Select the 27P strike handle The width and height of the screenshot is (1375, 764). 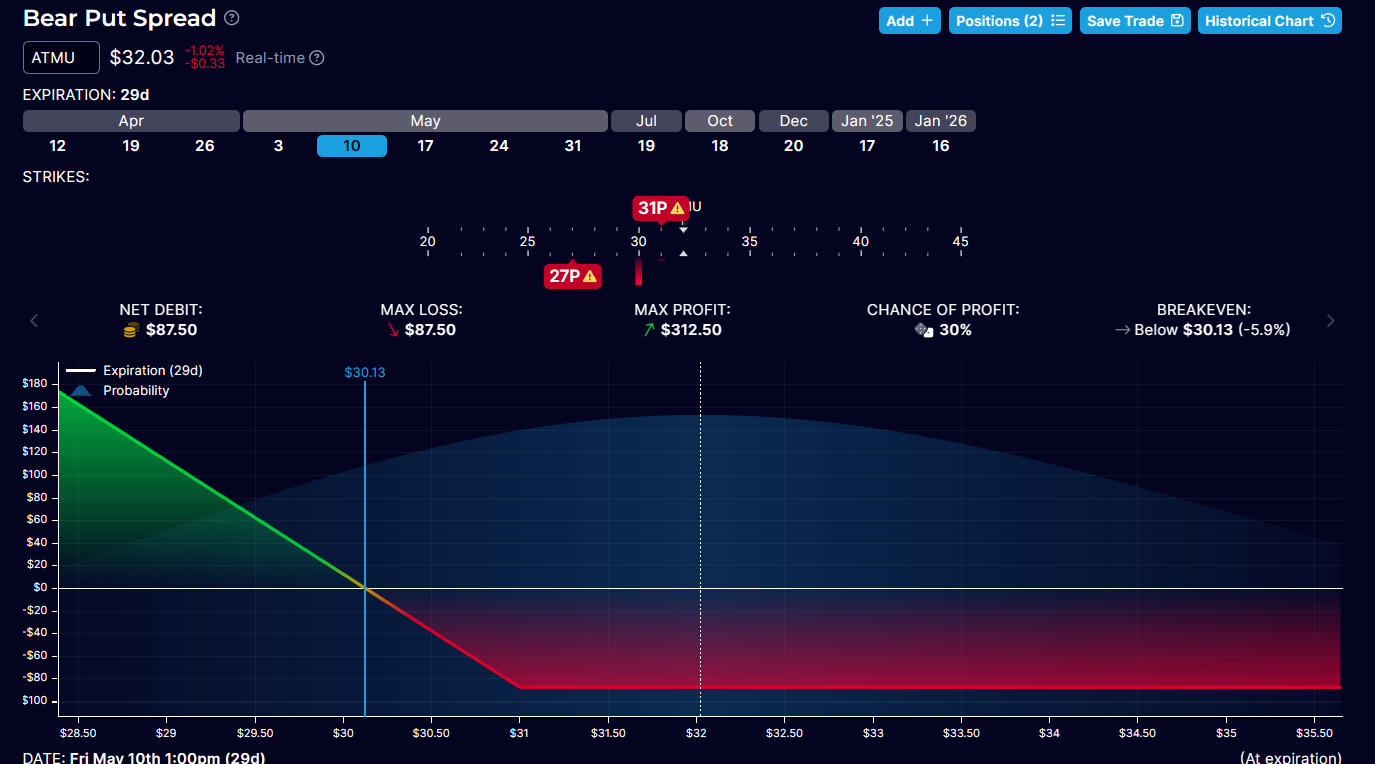573,276
